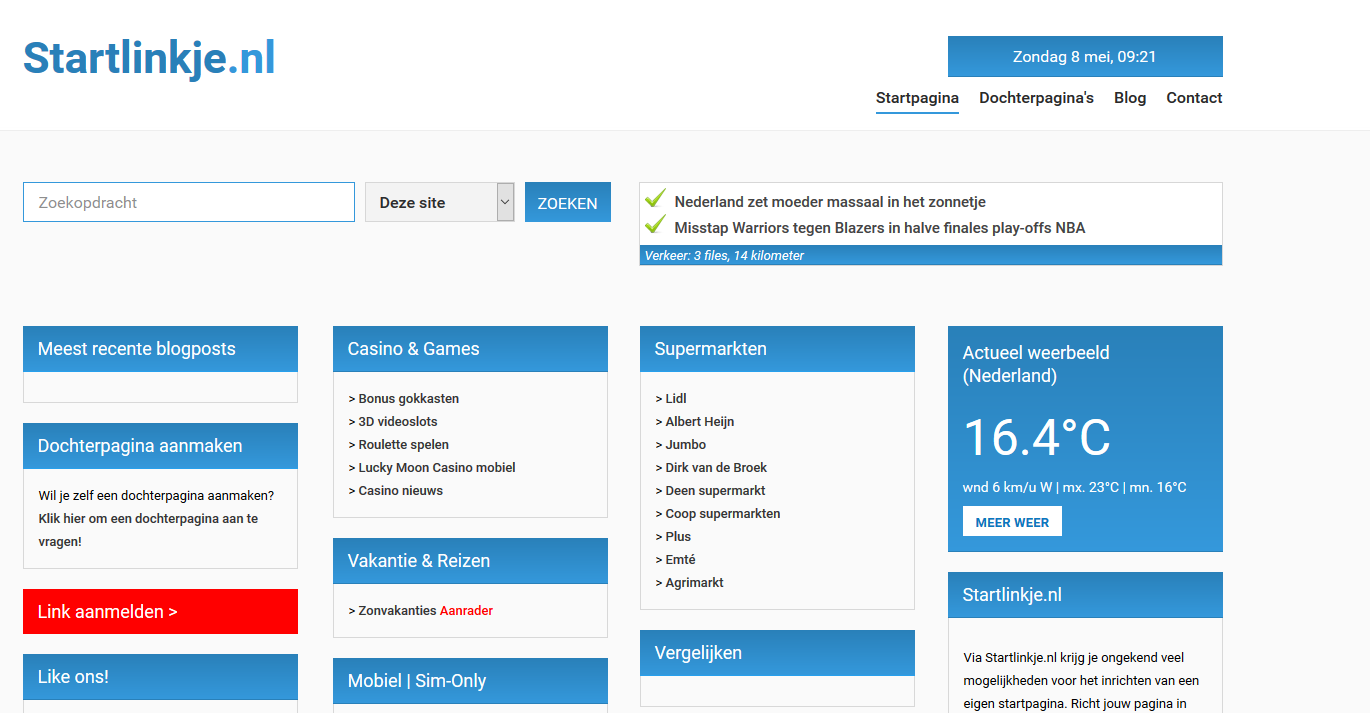The height and width of the screenshot is (713, 1370).
Task: Open headline Nederland zet moeder massaal in het zonnetje
Action: pyautogui.click(x=830, y=202)
